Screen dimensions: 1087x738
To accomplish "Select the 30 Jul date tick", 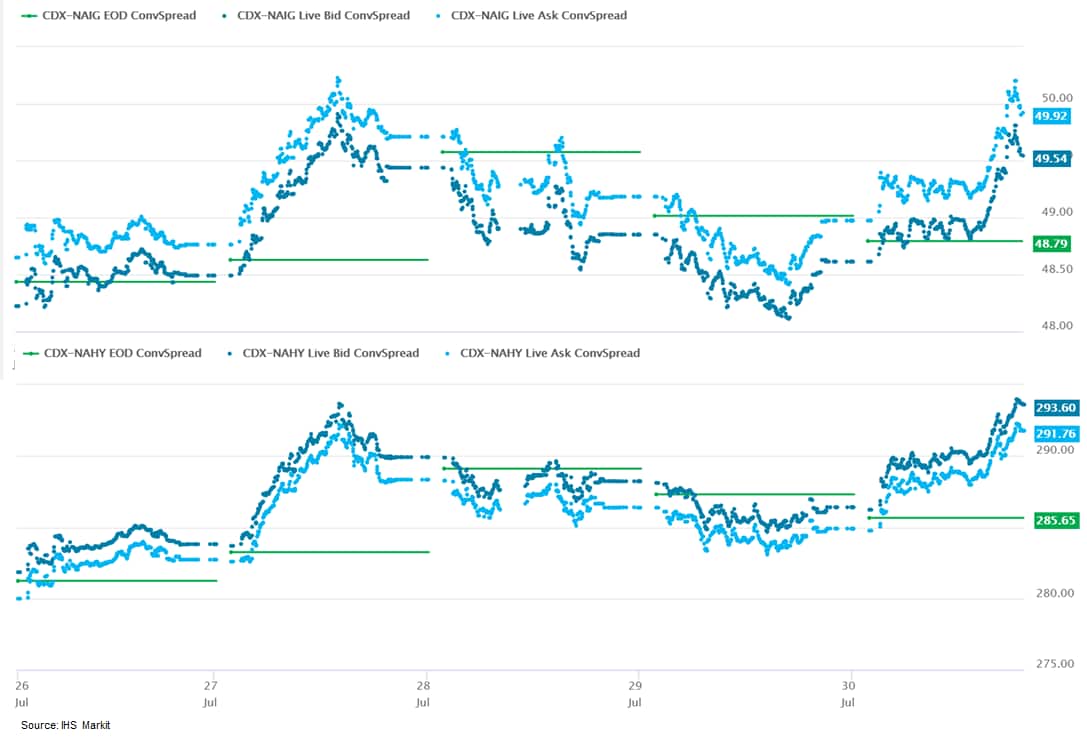I will pyautogui.click(x=848, y=693).
